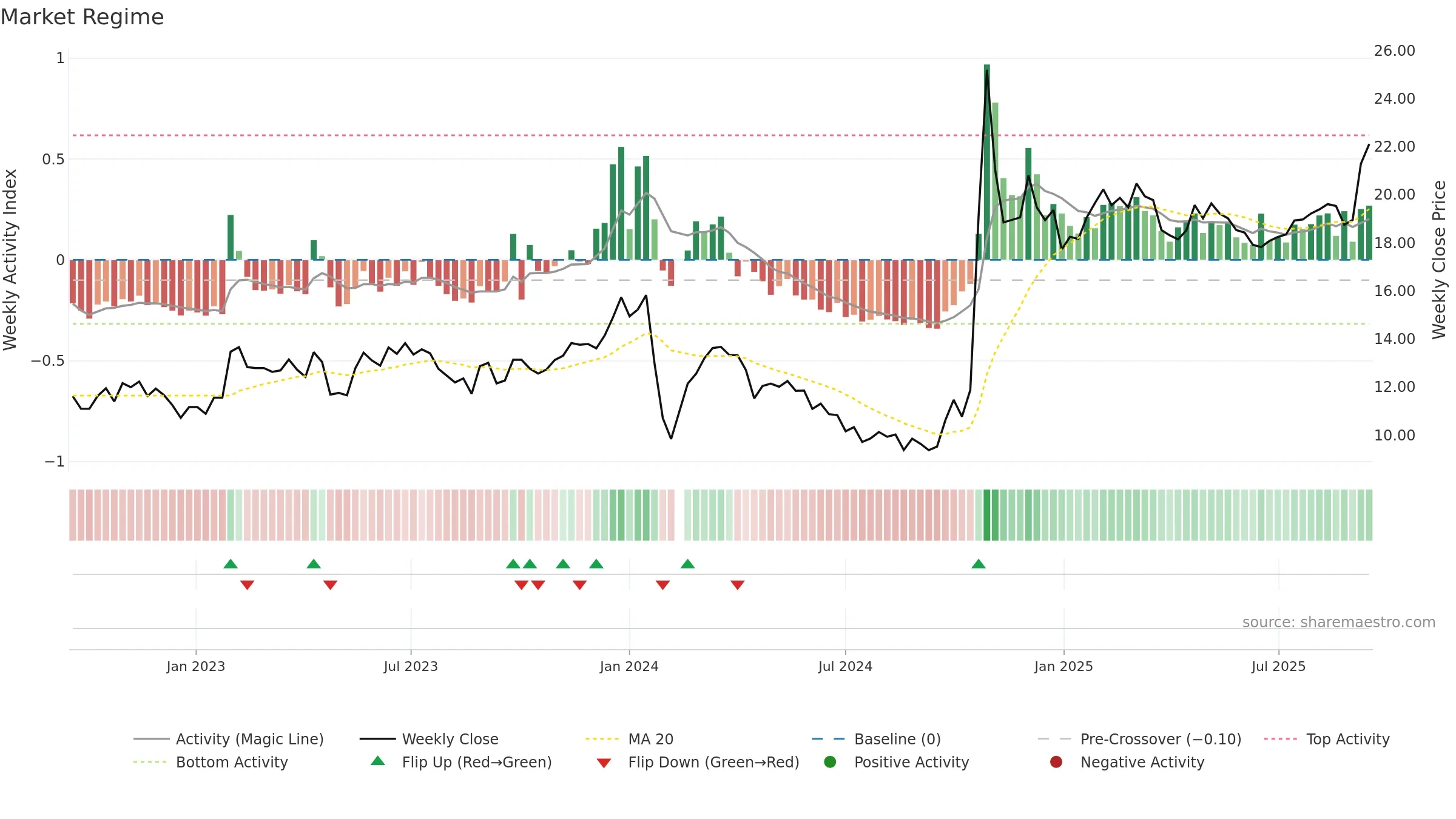1456x819 pixels.
Task: Click the flip down marker just after Jan 2024
Action: click(662, 585)
